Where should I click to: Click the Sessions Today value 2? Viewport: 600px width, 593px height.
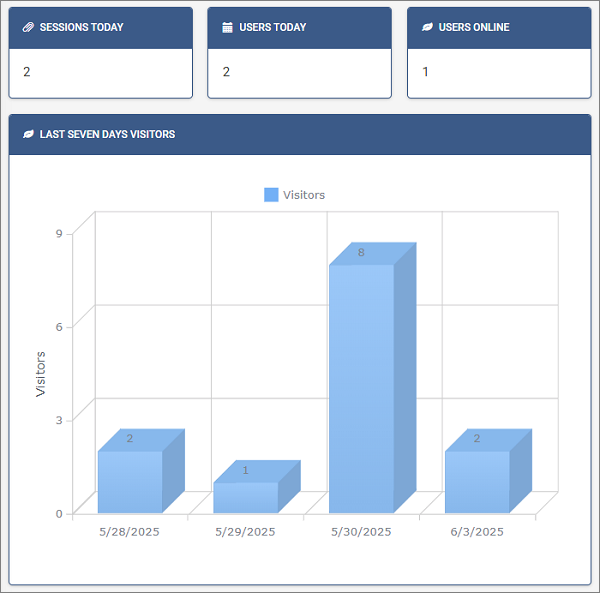tap(26, 72)
